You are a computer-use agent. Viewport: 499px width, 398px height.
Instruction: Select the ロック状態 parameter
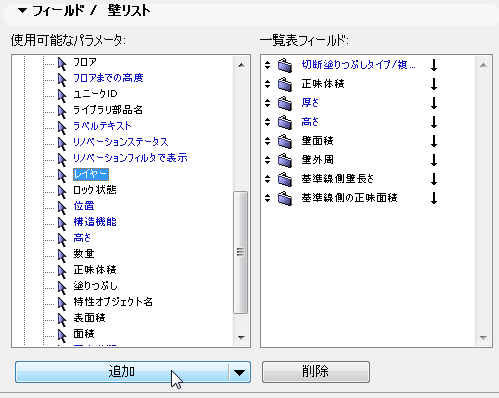click(95, 190)
